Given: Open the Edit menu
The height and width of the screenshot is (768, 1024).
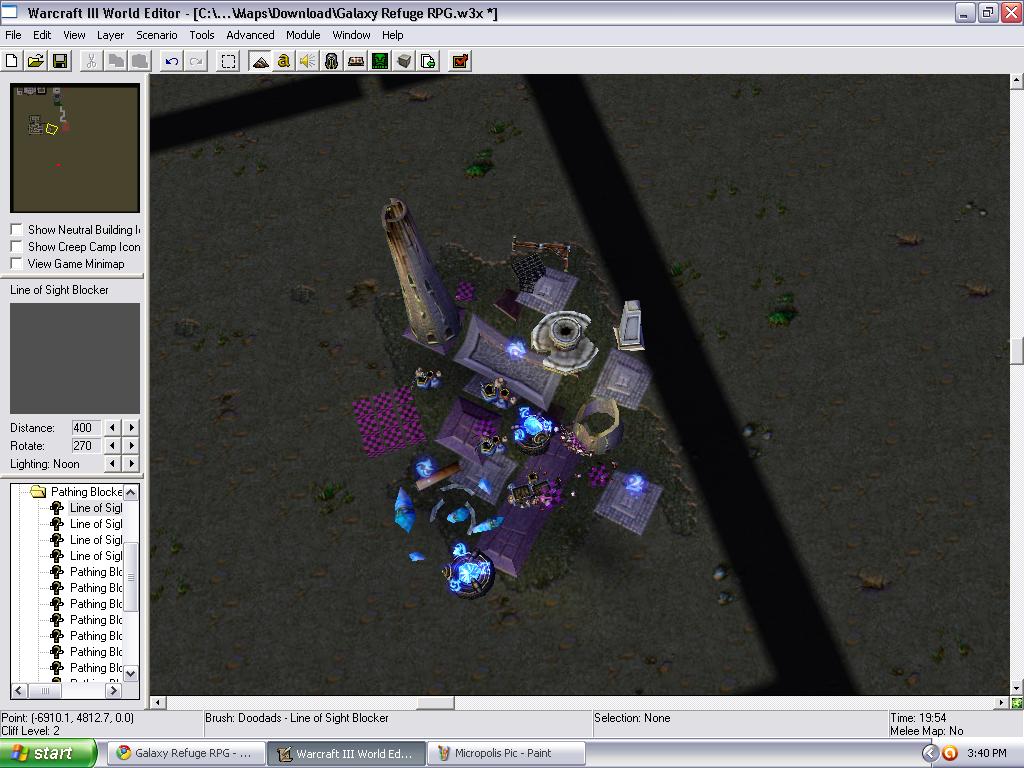Looking at the screenshot, I should click(42, 35).
